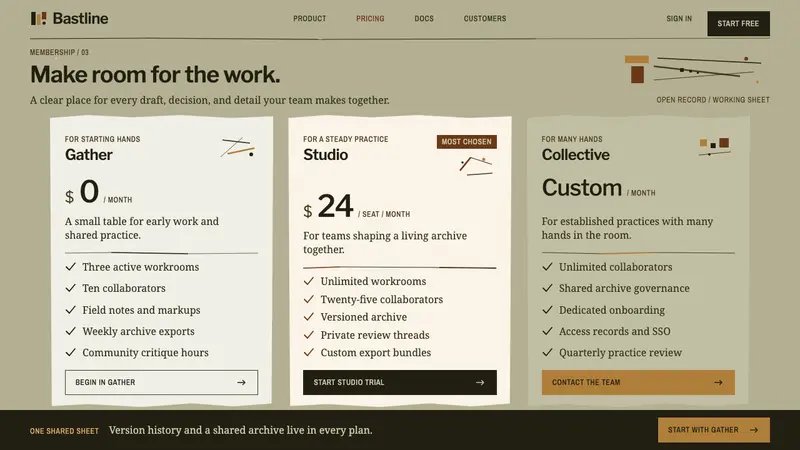Image resolution: width=800 pixels, height=450 pixels.
Task: Click the checkmark beside Community critique hours
Action: tap(70, 353)
